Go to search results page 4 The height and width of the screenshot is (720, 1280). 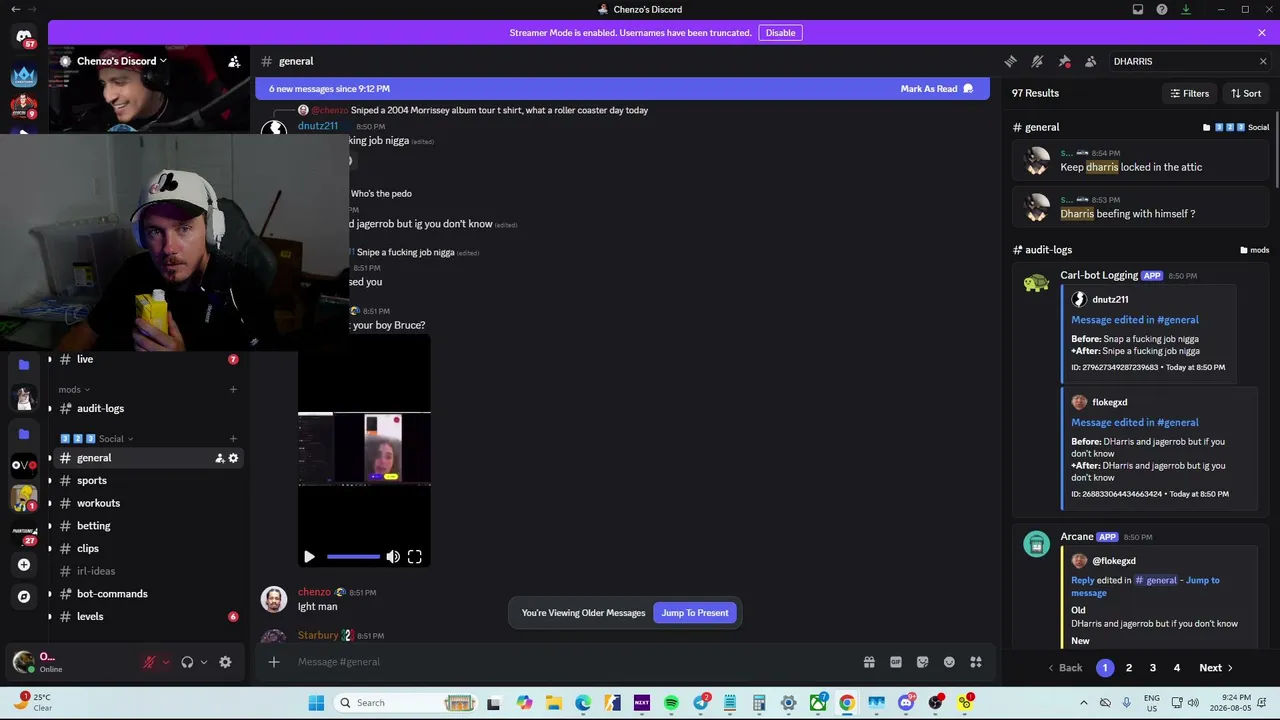1177,668
